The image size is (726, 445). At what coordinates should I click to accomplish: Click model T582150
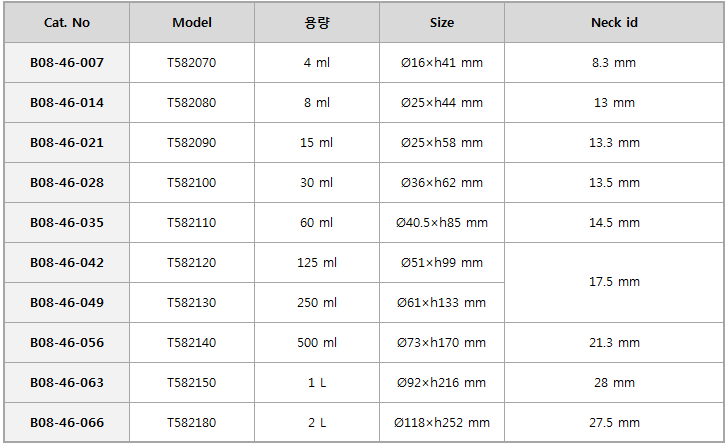pyautogui.click(x=192, y=382)
